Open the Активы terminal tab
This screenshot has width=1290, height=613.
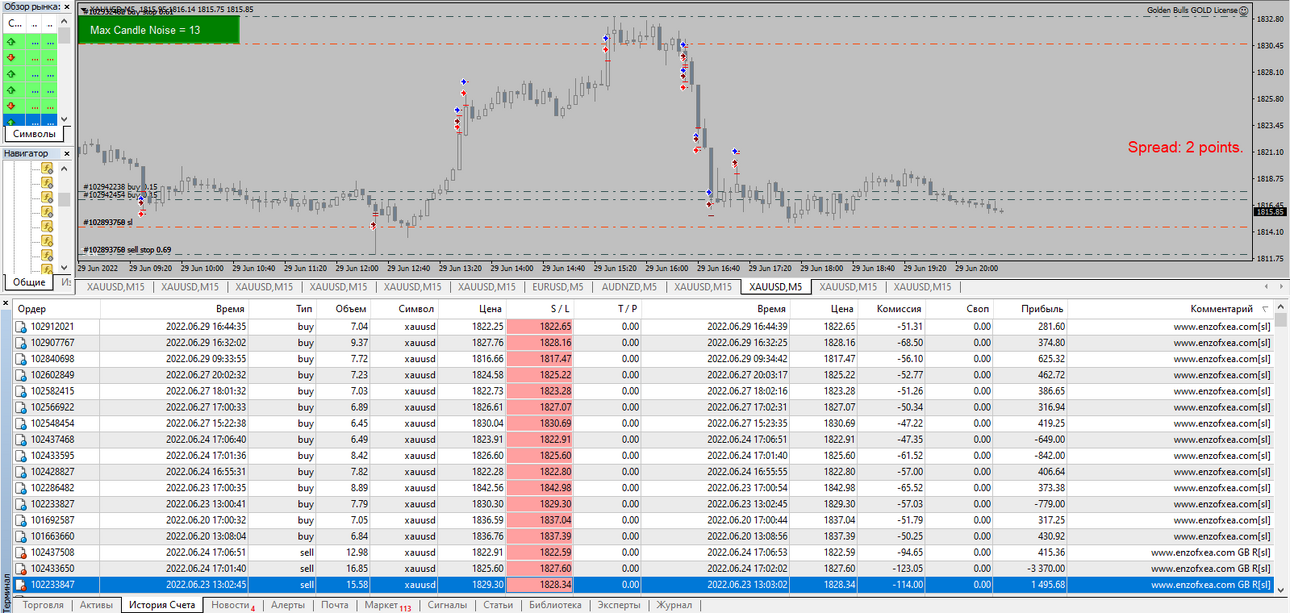[96, 605]
